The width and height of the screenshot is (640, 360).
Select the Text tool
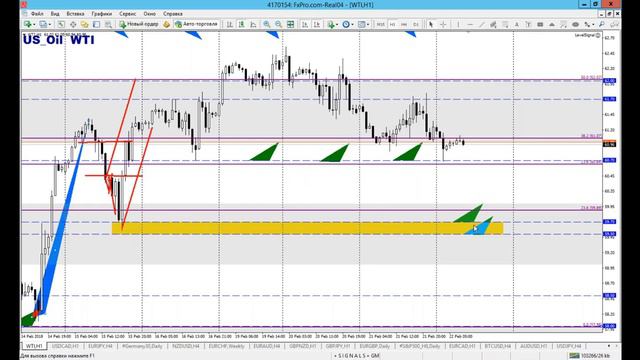tap(517, 24)
